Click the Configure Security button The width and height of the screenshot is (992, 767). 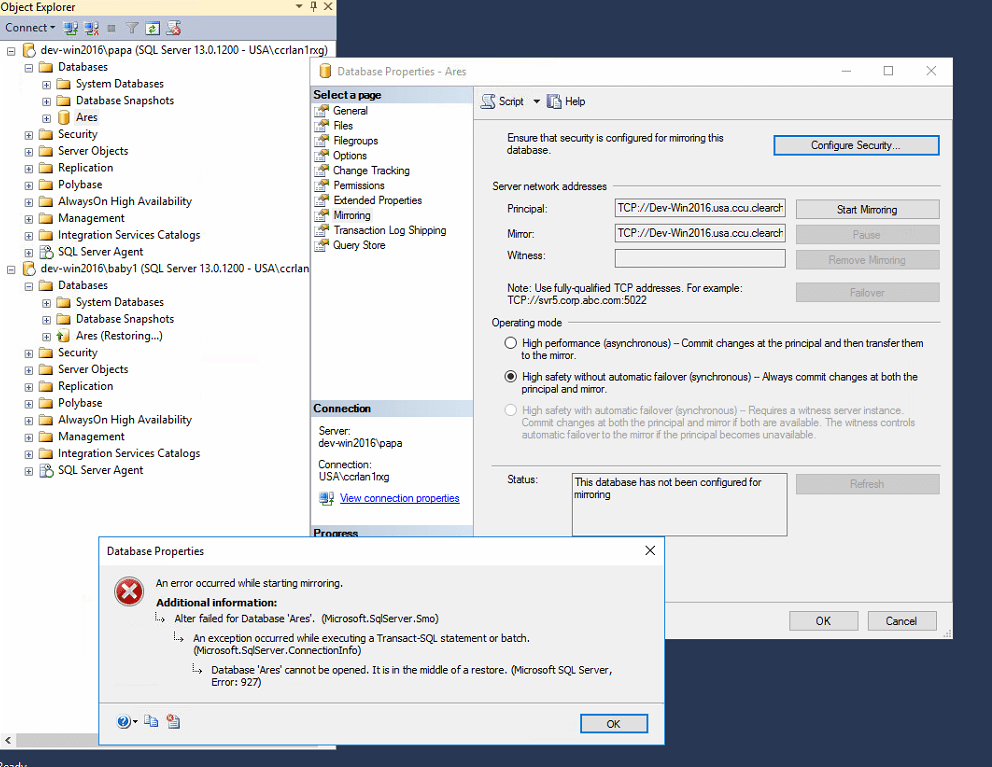pos(855,144)
